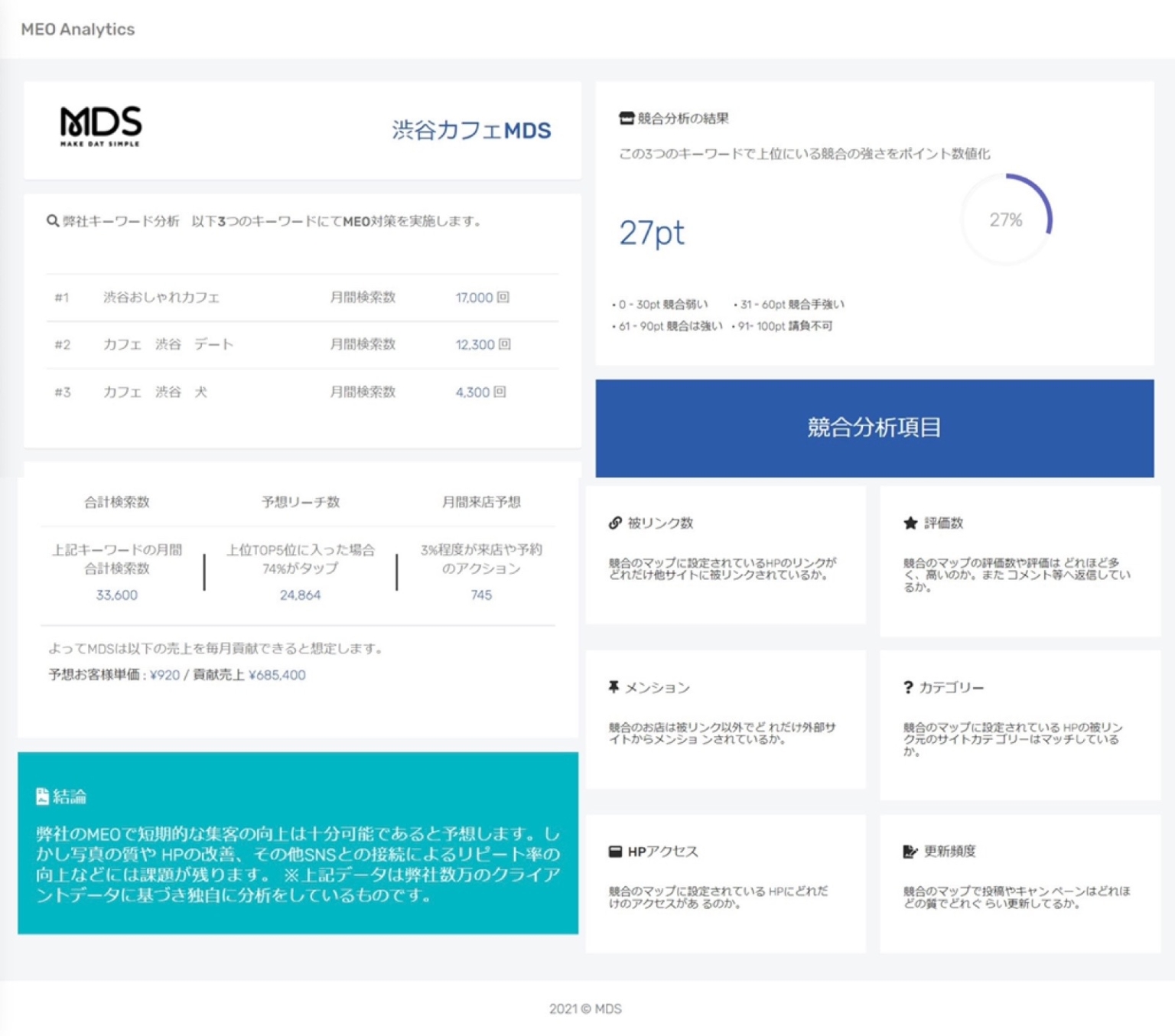Screen dimensions: 1175x1036
Task: Open the MEO Analytics menu item
Action: click(x=77, y=30)
